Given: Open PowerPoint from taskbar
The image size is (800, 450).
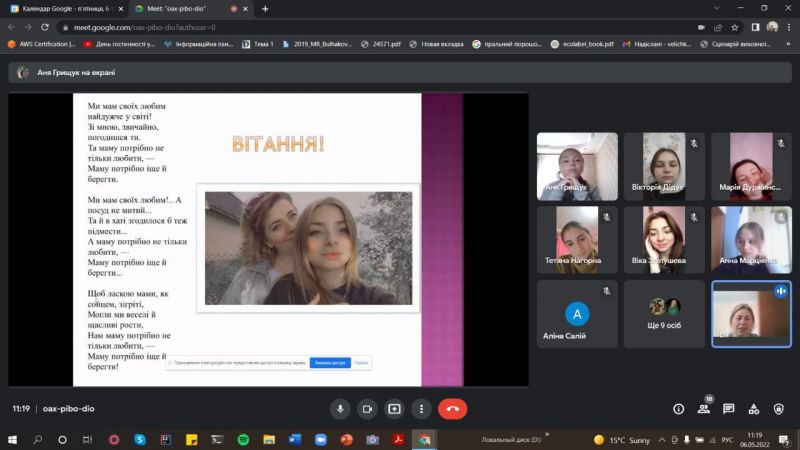Looking at the screenshot, I should click(x=346, y=439).
